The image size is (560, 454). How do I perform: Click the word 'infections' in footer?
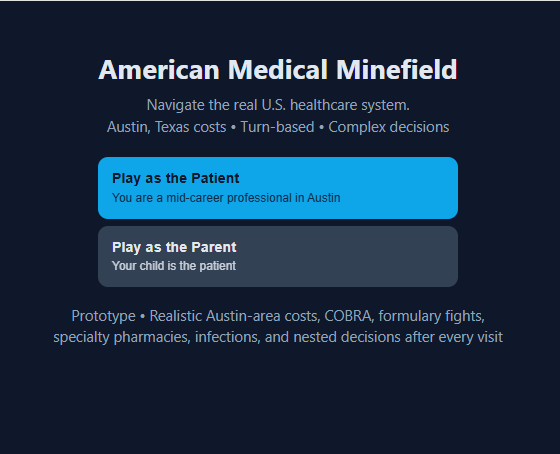(227, 337)
